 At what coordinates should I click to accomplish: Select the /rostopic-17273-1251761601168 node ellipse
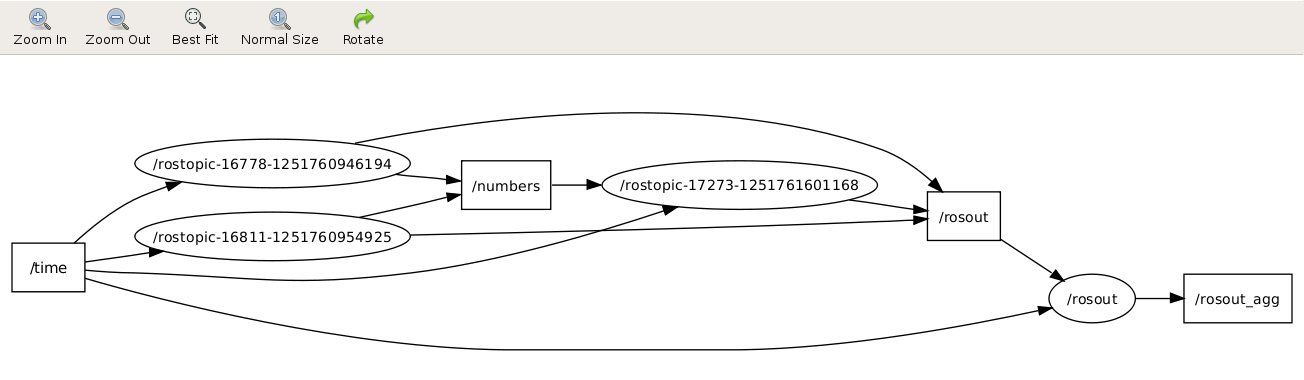pyautogui.click(x=739, y=185)
